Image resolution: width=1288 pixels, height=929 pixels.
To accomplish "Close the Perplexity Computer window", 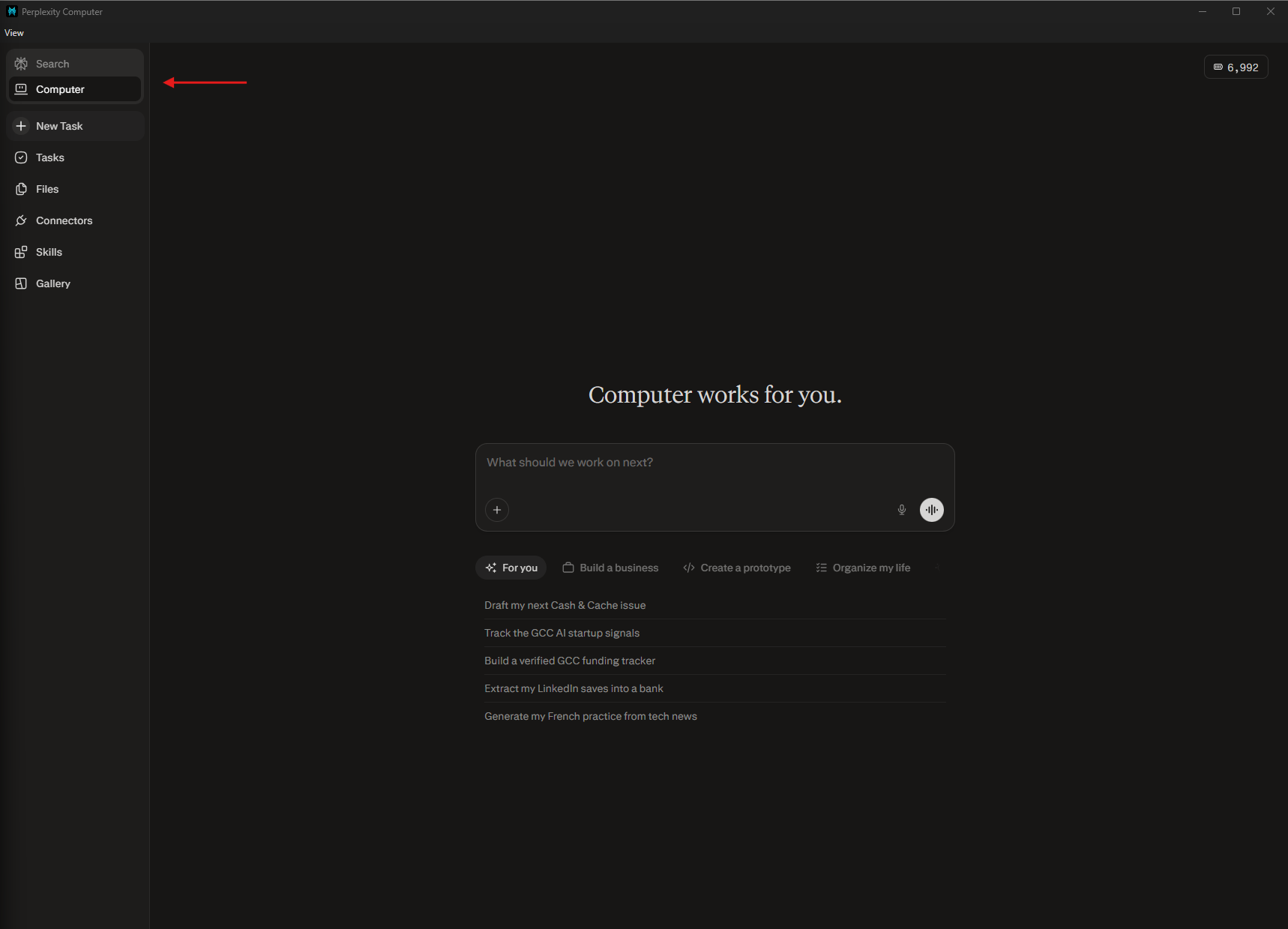I will [1271, 11].
